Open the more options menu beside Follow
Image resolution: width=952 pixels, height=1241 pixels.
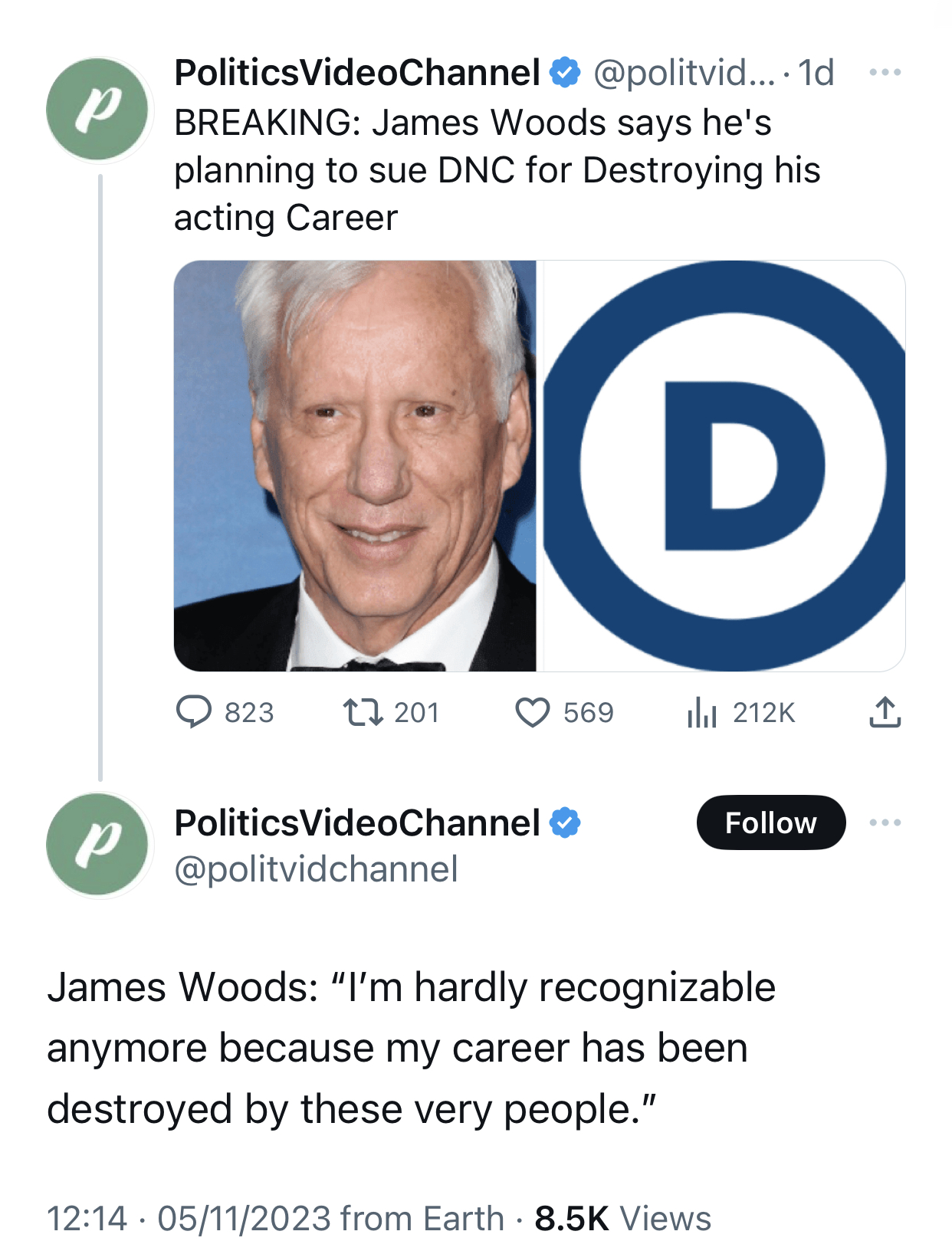click(885, 823)
